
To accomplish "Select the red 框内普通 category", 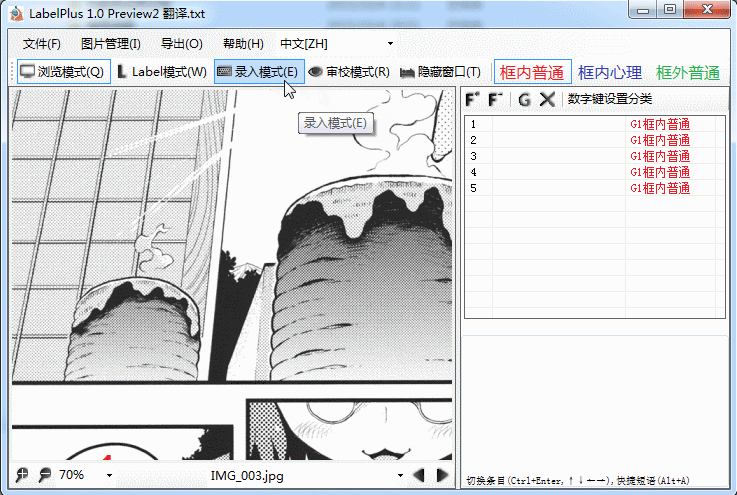I will (x=532, y=72).
